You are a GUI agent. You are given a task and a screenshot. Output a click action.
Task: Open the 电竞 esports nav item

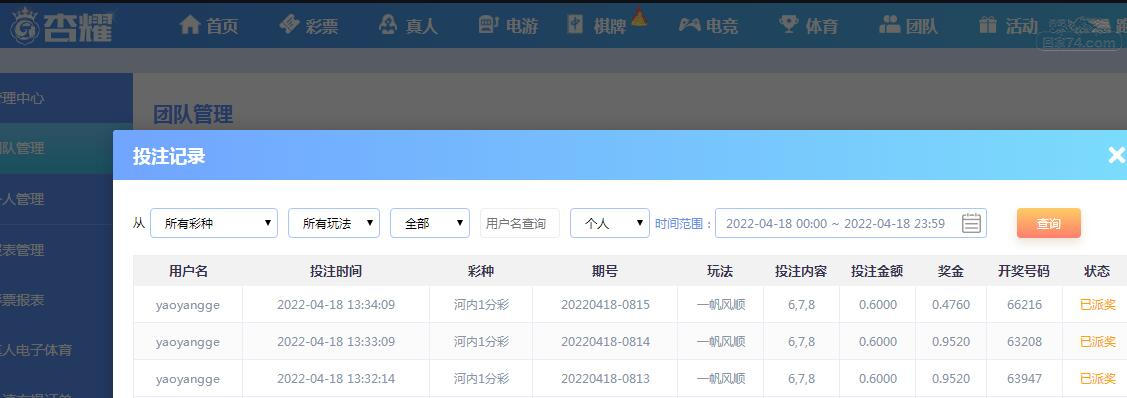point(708,26)
